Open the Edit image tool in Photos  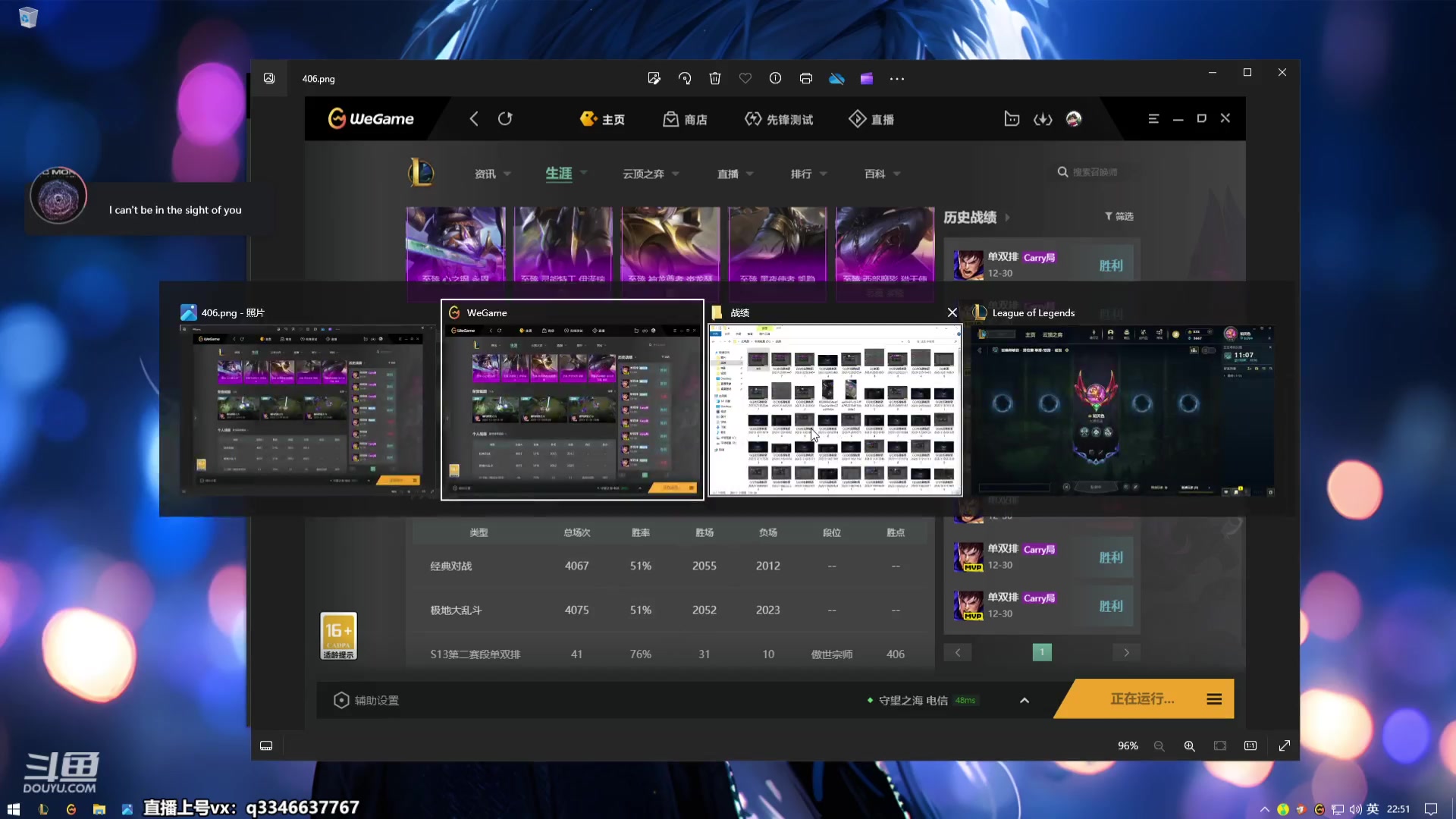click(654, 78)
